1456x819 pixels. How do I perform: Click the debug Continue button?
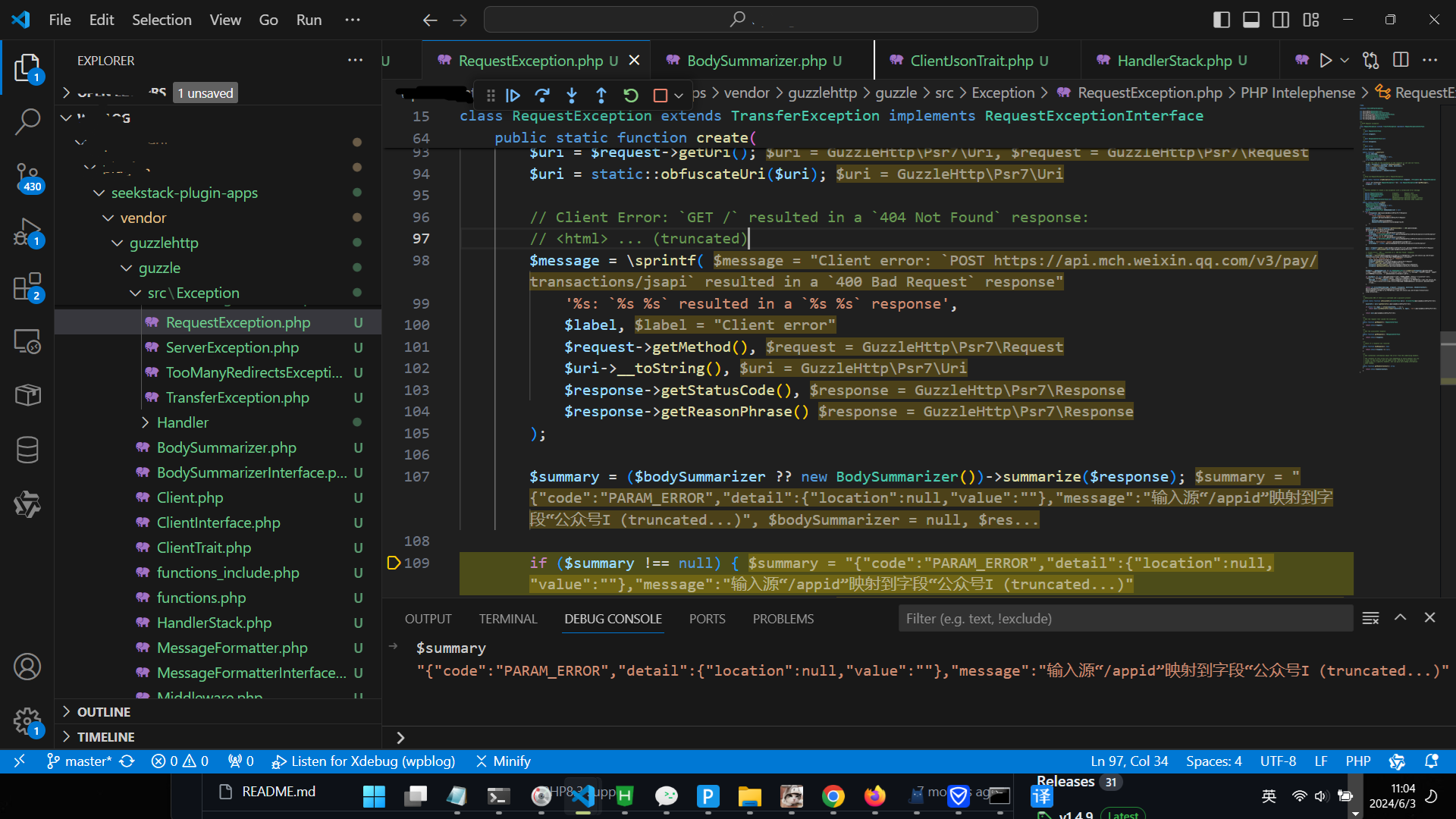[513, 96]
